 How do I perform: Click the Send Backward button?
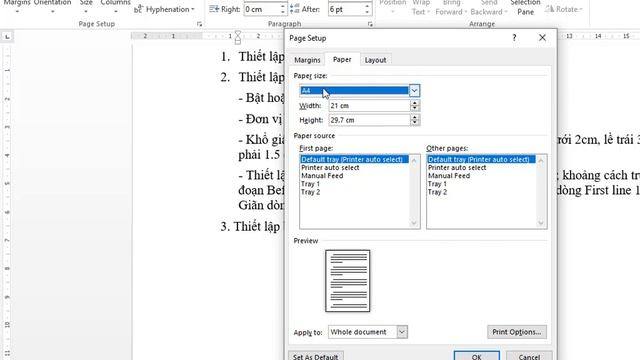pos(489,7)
